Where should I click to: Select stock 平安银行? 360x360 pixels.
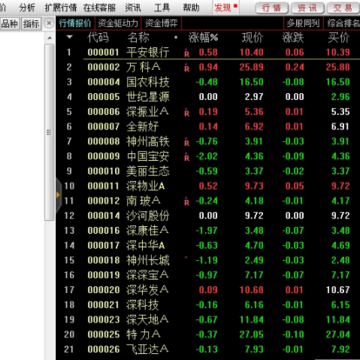(148, 52)
